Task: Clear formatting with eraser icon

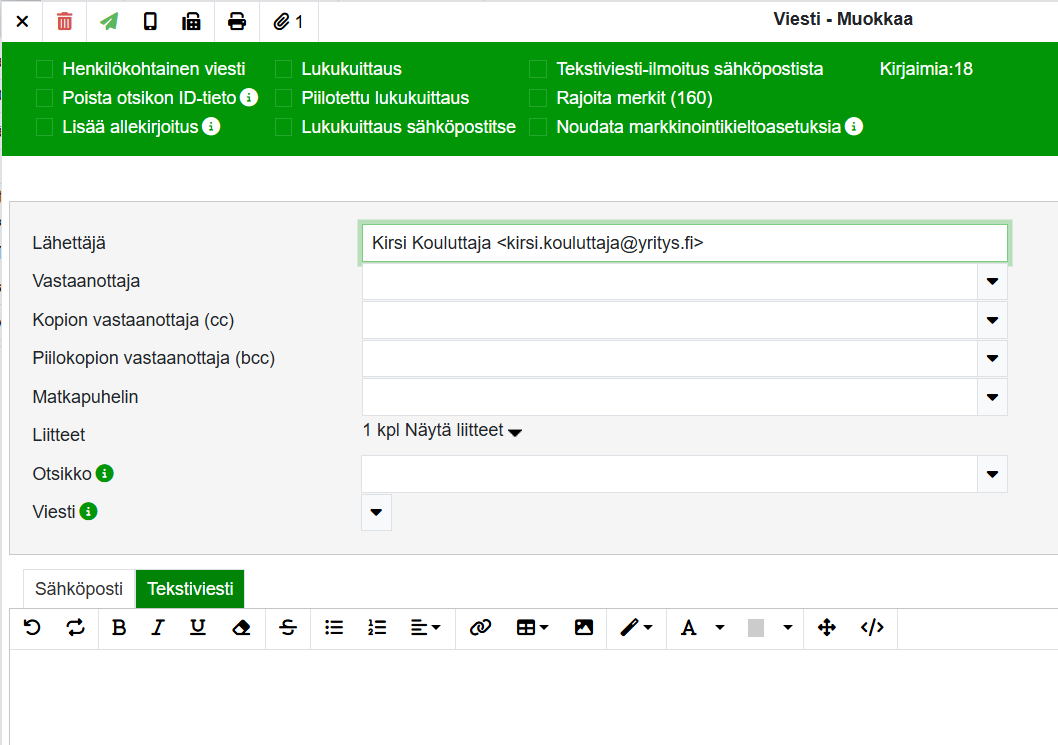Action: coord(240,627)
